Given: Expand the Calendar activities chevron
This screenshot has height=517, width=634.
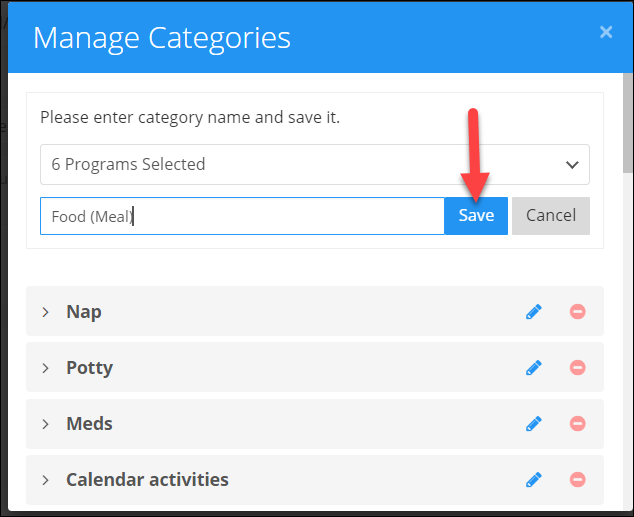Looking at the screenshot, I should pyautogui.click(x=45, y=480).
